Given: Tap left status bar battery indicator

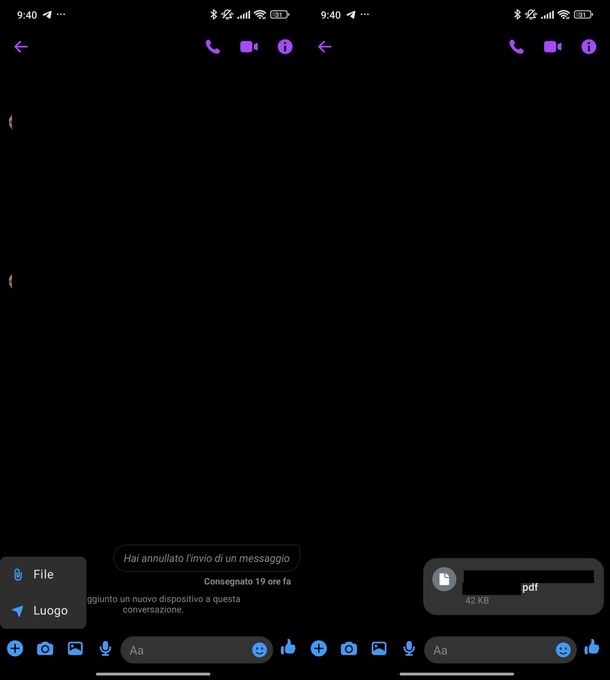Looking at the screenshot, I should click(279, 15).
